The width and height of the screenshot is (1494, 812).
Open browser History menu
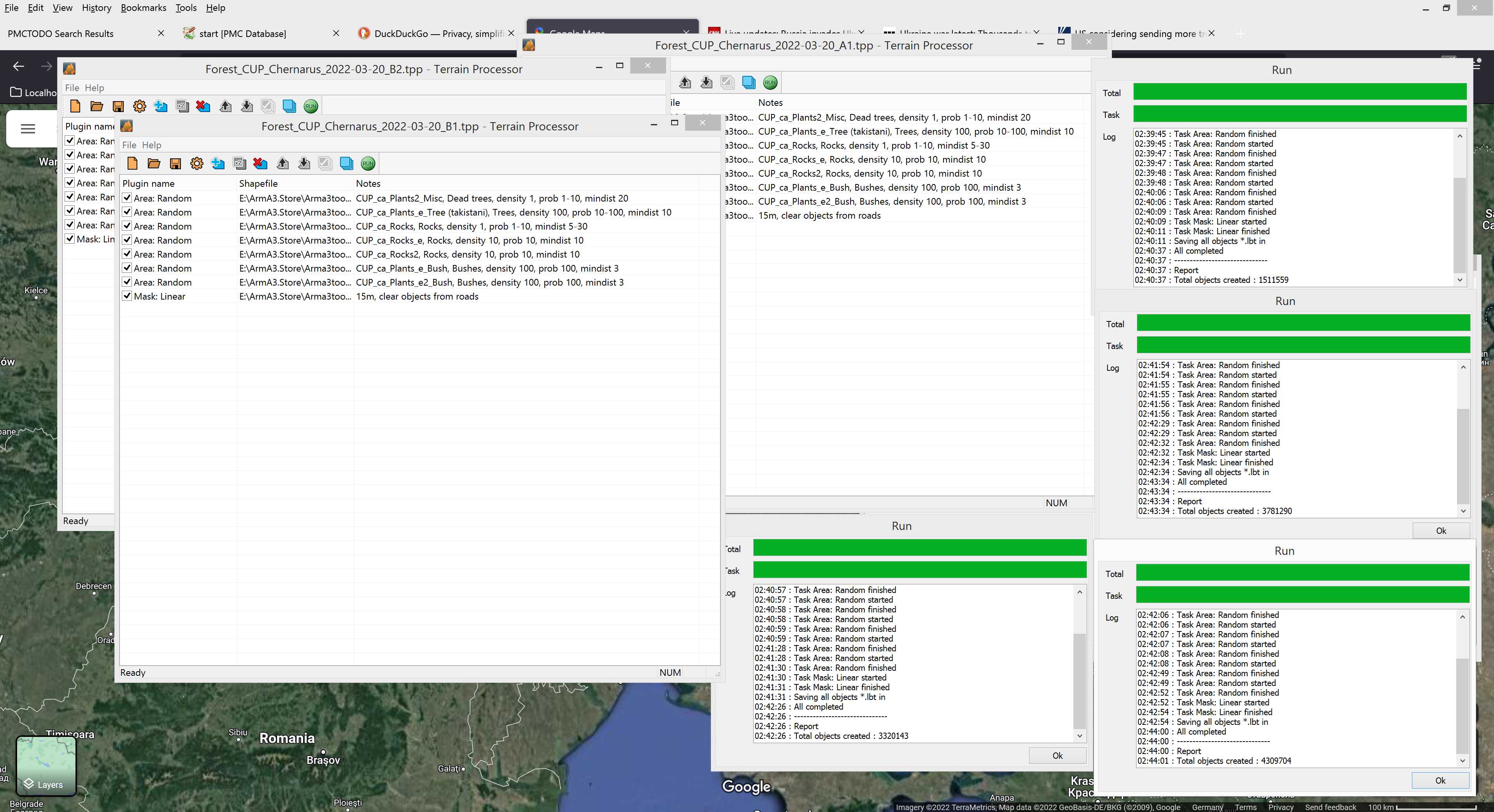pos(96,7)
